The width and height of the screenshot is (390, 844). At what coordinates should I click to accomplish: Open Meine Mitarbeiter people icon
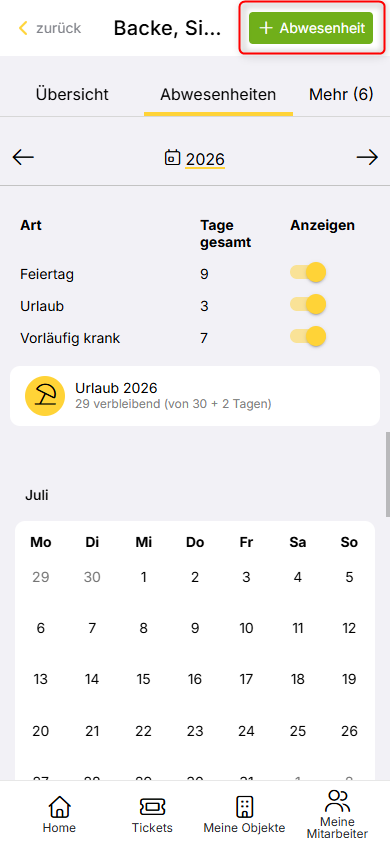pyautogui.click(x=338, y=801)
